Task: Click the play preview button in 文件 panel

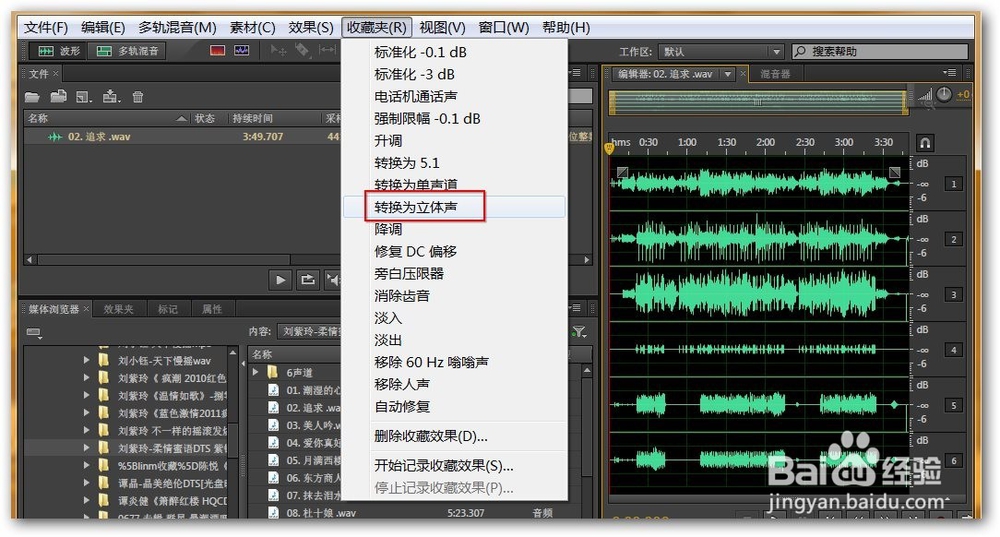Action: 281,279
